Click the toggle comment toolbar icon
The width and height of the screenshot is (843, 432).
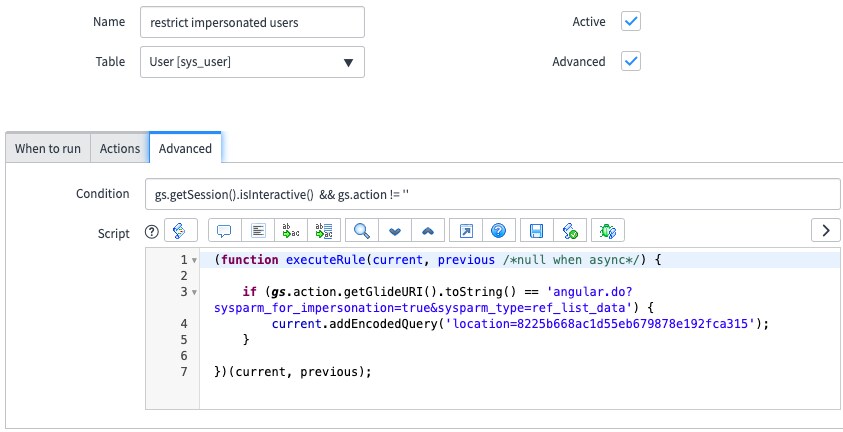225,231
